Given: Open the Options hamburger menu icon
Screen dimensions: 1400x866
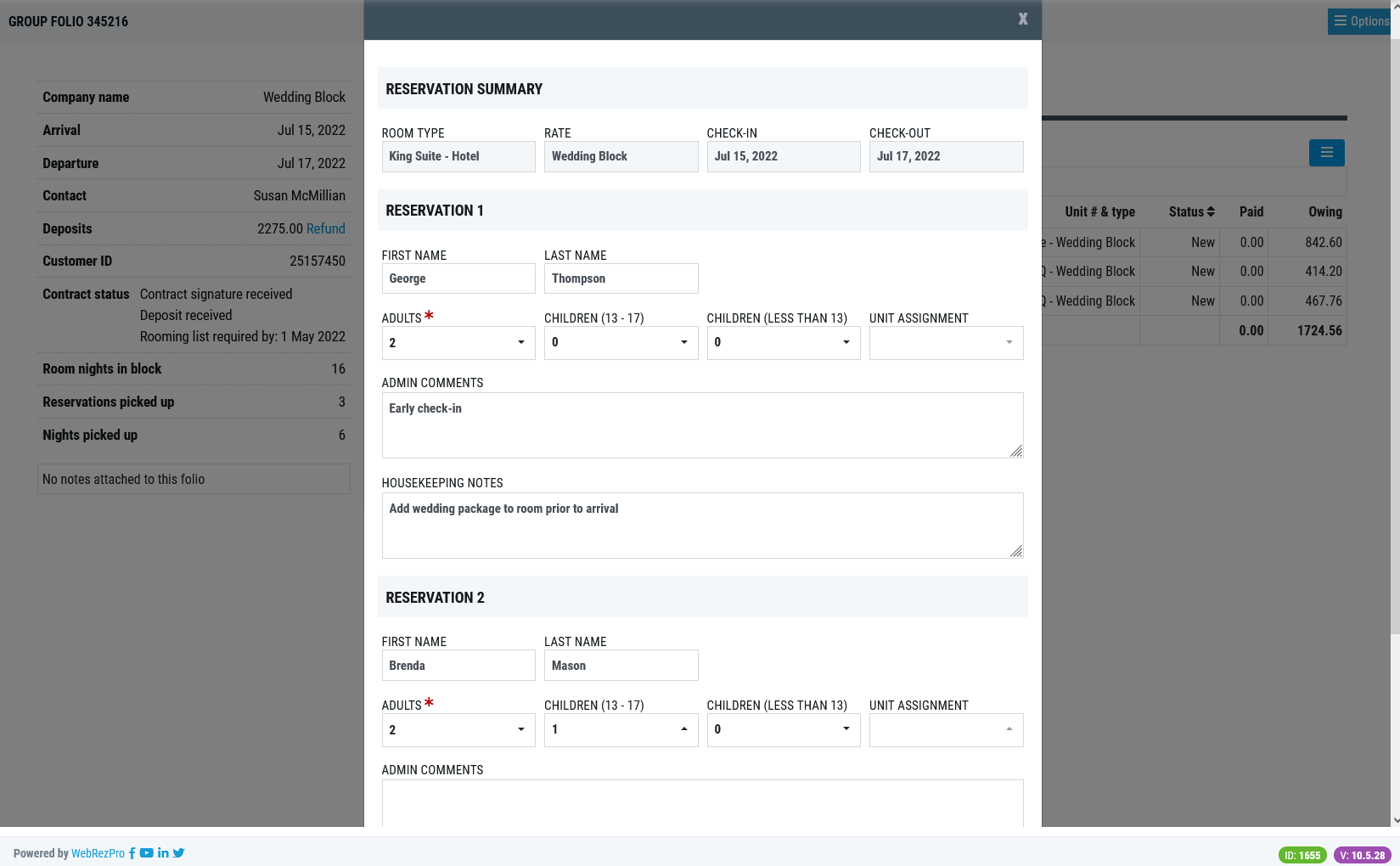Looking at the screenshot, I should coord(1340,21).
